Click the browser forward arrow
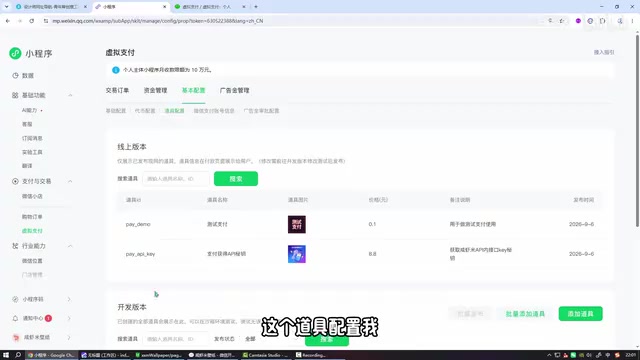640x360 pixels. click(20, 21)
